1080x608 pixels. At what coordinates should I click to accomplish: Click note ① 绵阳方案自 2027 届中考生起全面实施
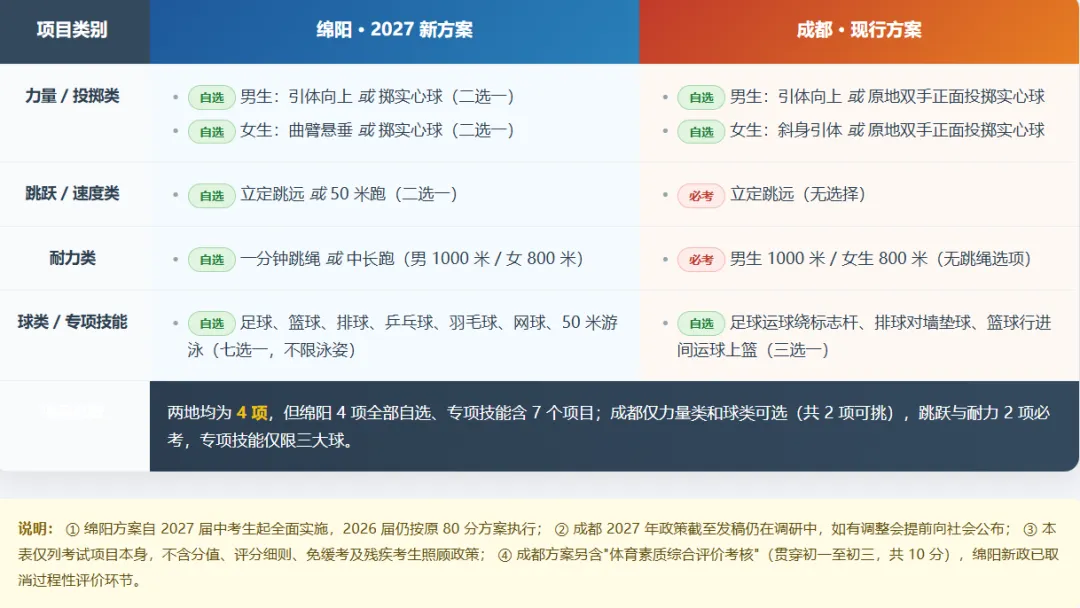(196, 529)
